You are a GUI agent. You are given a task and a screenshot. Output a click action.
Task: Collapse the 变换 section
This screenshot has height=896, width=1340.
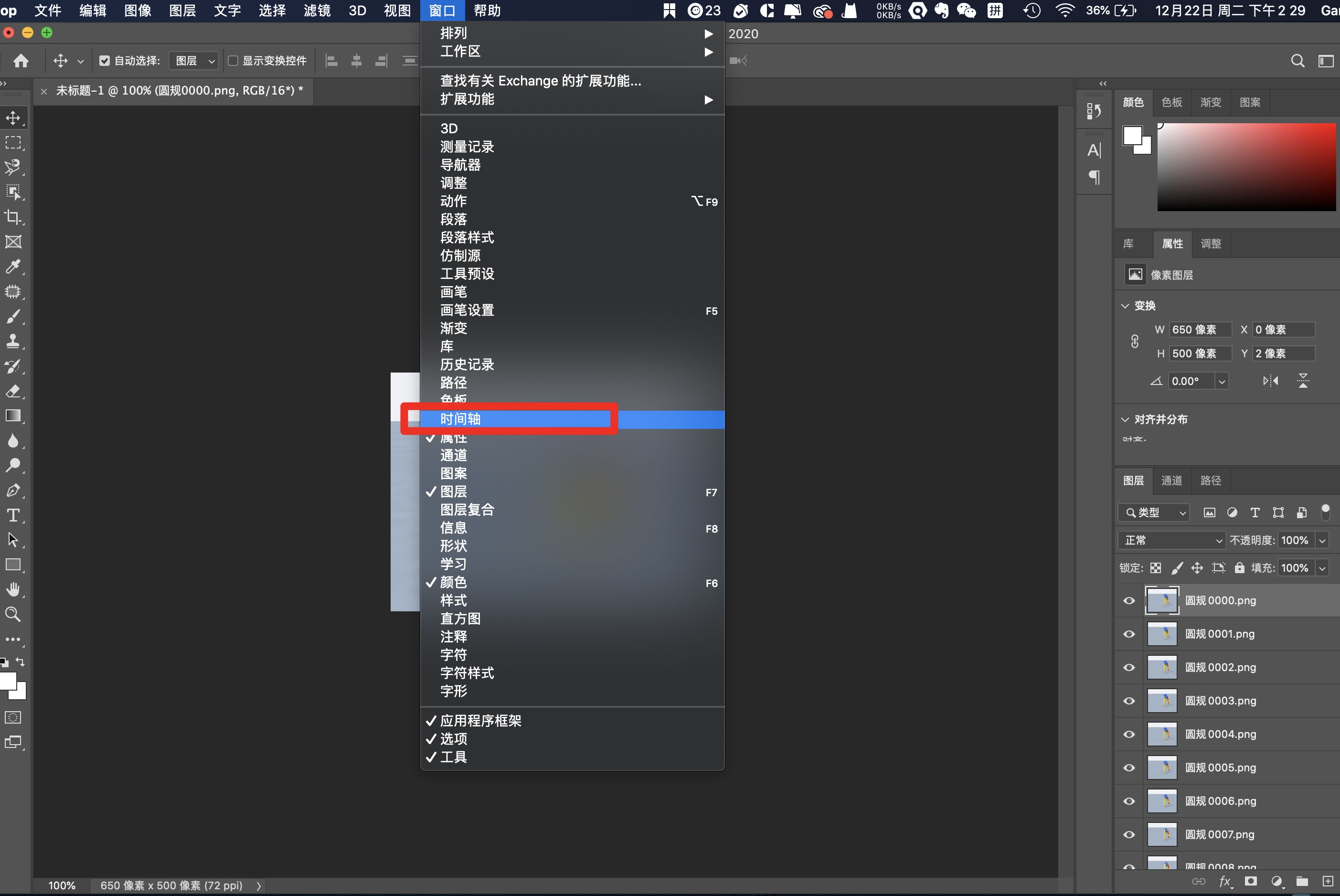tap(1125, 306)
